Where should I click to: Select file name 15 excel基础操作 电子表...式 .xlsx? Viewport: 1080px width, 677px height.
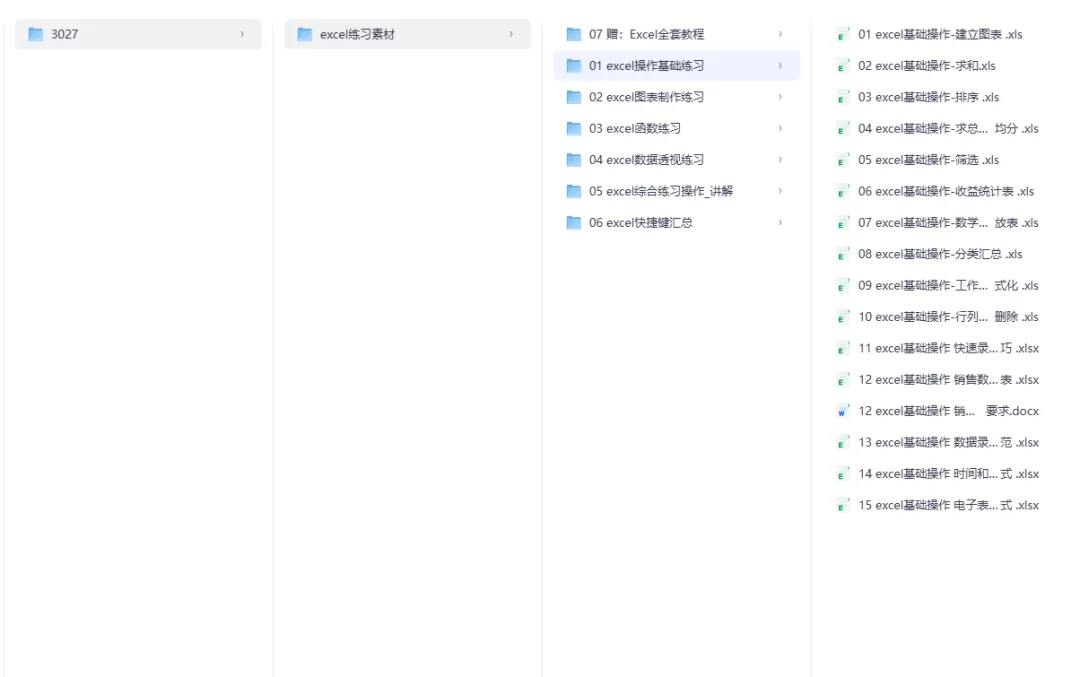pyautogui.click(x=948, y=506)
